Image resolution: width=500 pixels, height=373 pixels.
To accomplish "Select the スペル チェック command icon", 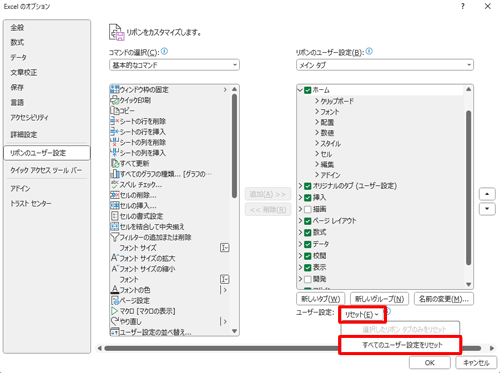I will 115,184.
